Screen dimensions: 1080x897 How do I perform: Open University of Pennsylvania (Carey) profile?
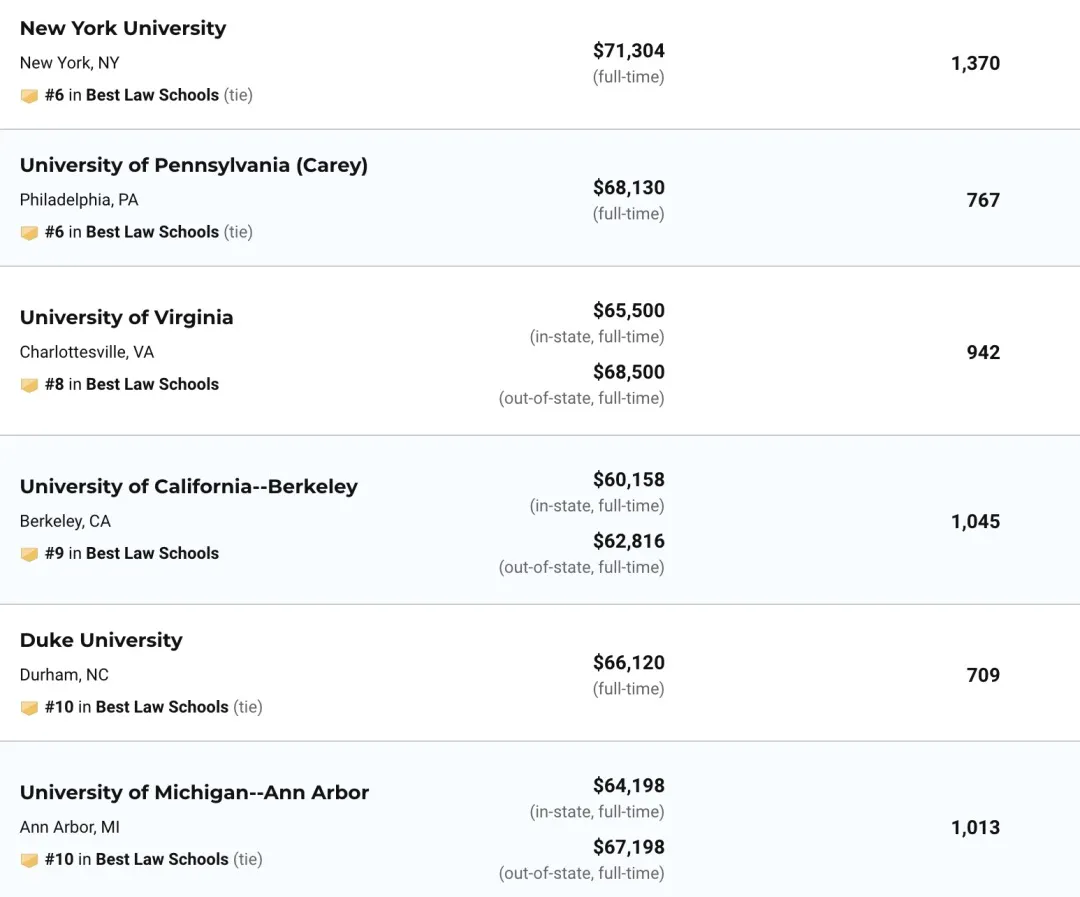pos(194,165)
